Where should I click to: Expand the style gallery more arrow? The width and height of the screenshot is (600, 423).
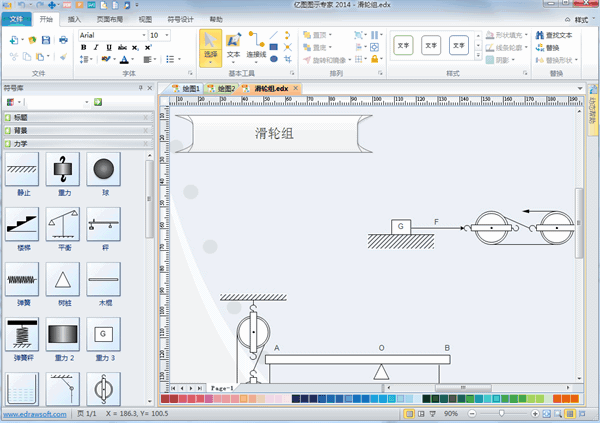(478, 56)
